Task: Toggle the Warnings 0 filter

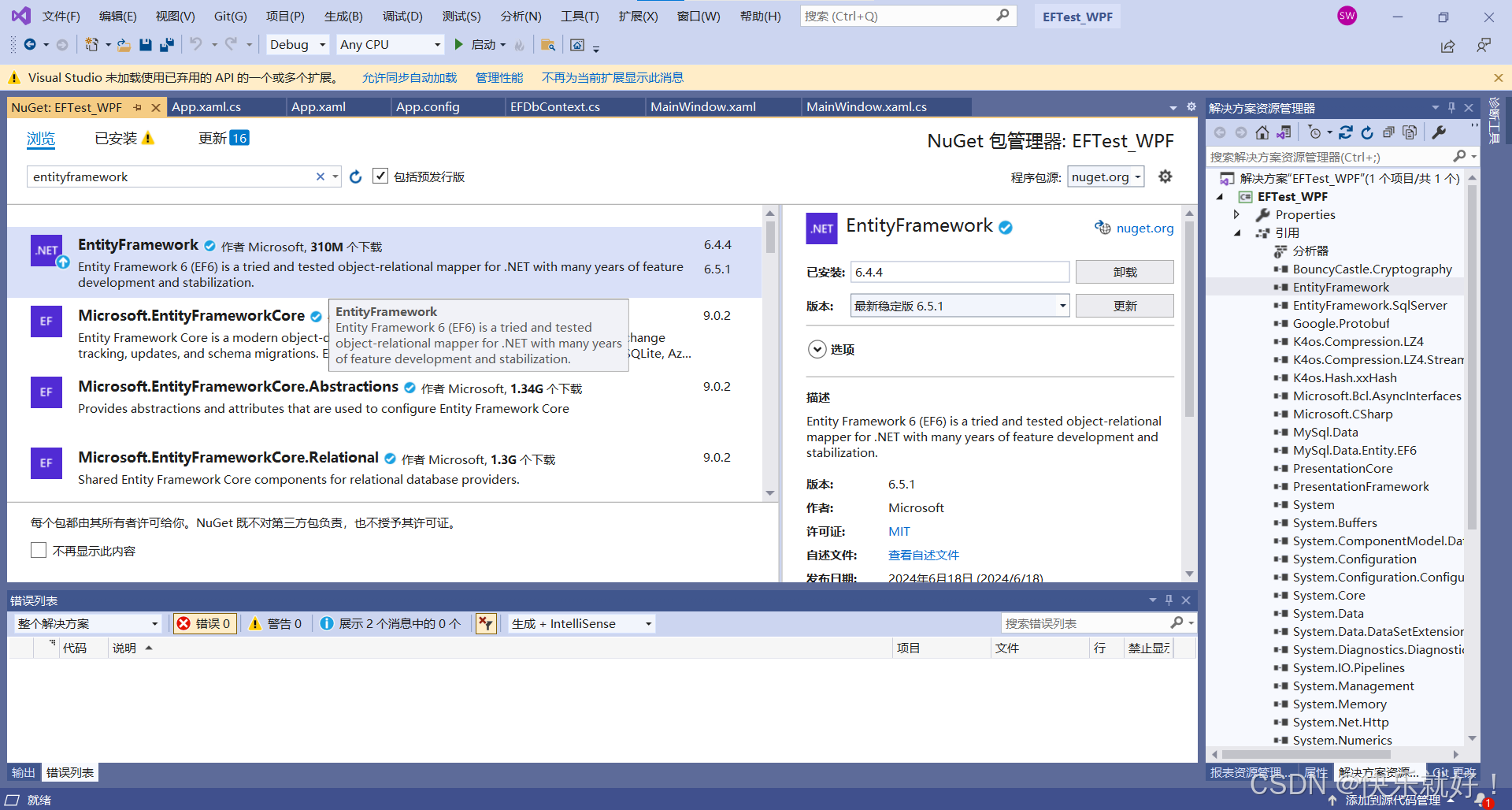Action: 276,623
